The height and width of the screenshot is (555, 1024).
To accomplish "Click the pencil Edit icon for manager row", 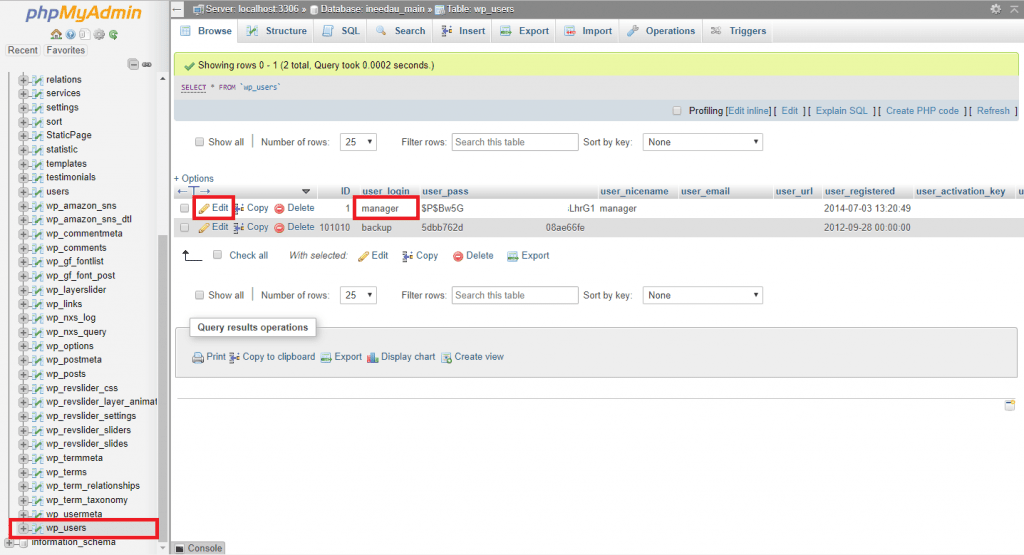I will [204, 208].
